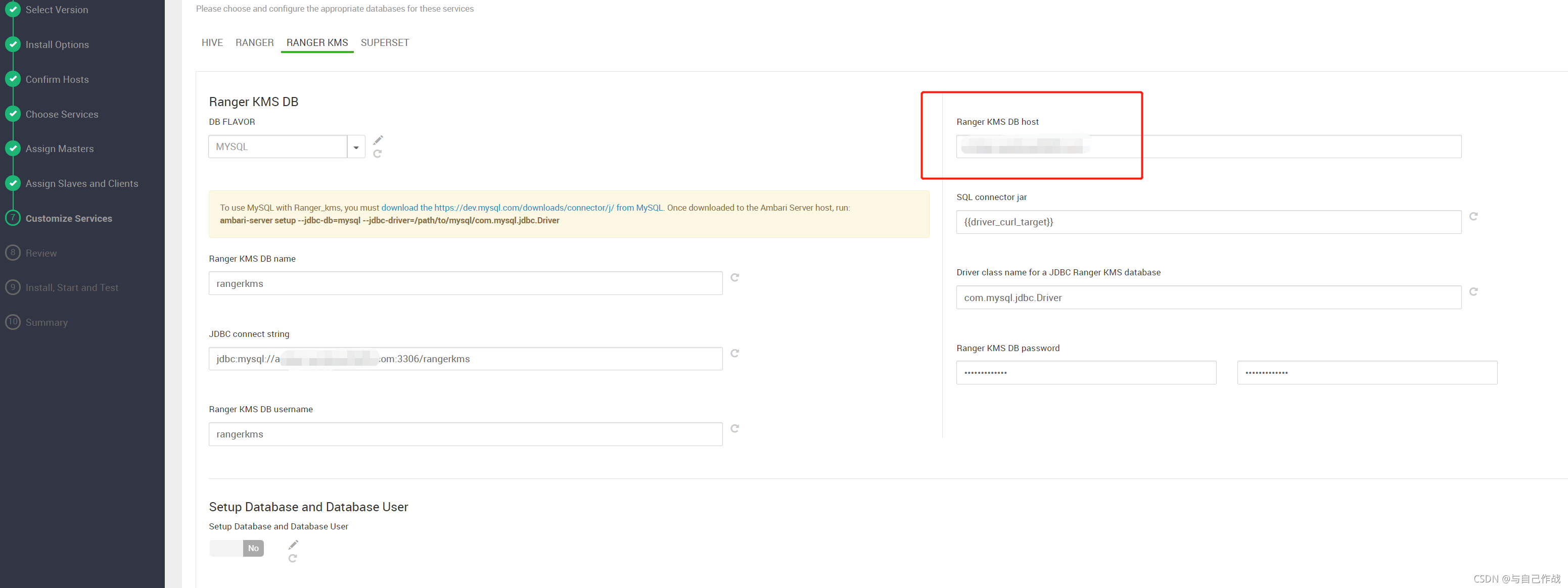Open the RANGER tab
This screenshot has width=1568, height=588.
click(x=254, y=42)
